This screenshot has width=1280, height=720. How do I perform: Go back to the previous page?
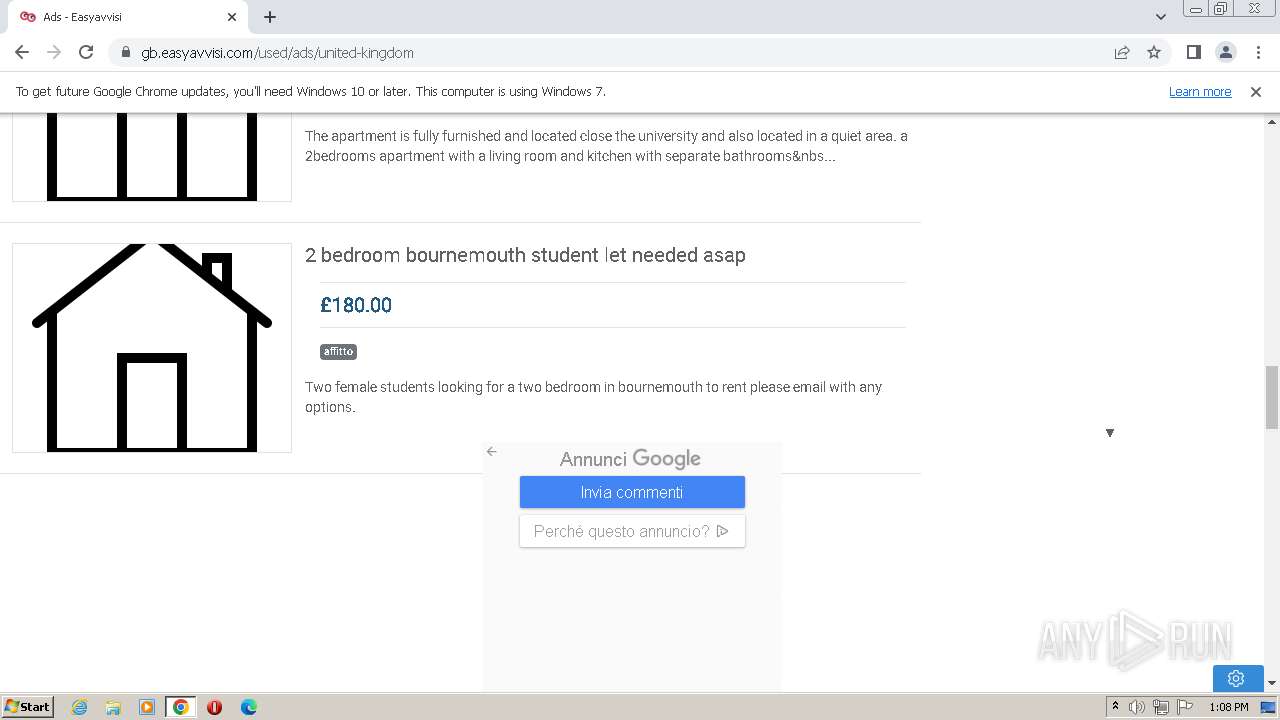pyautogui.click(x=22, y=52)
